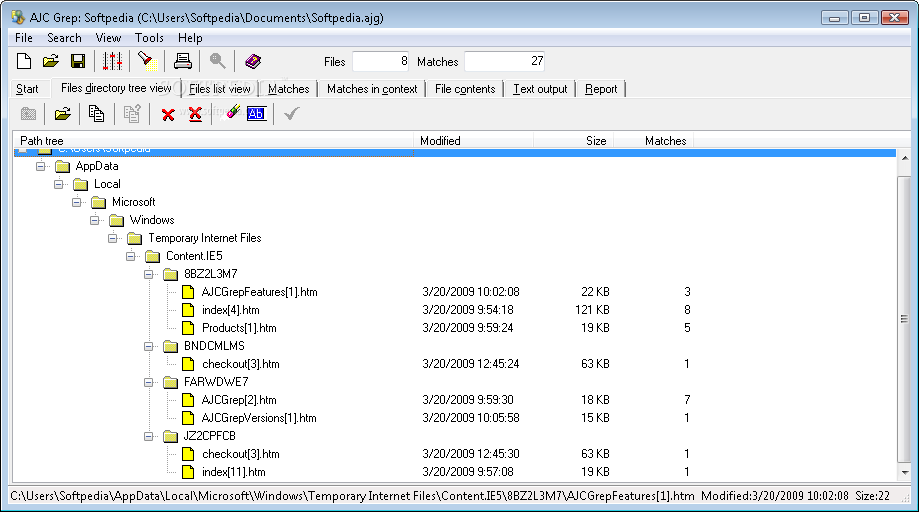Select checkout[3].htm under JZ2CPFCB

coord(241,454)
